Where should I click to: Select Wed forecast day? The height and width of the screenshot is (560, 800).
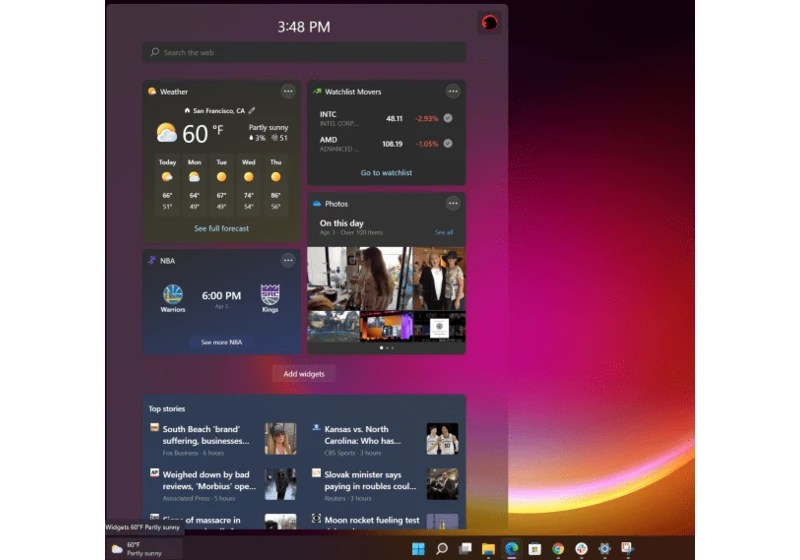(x=248, y=185)
